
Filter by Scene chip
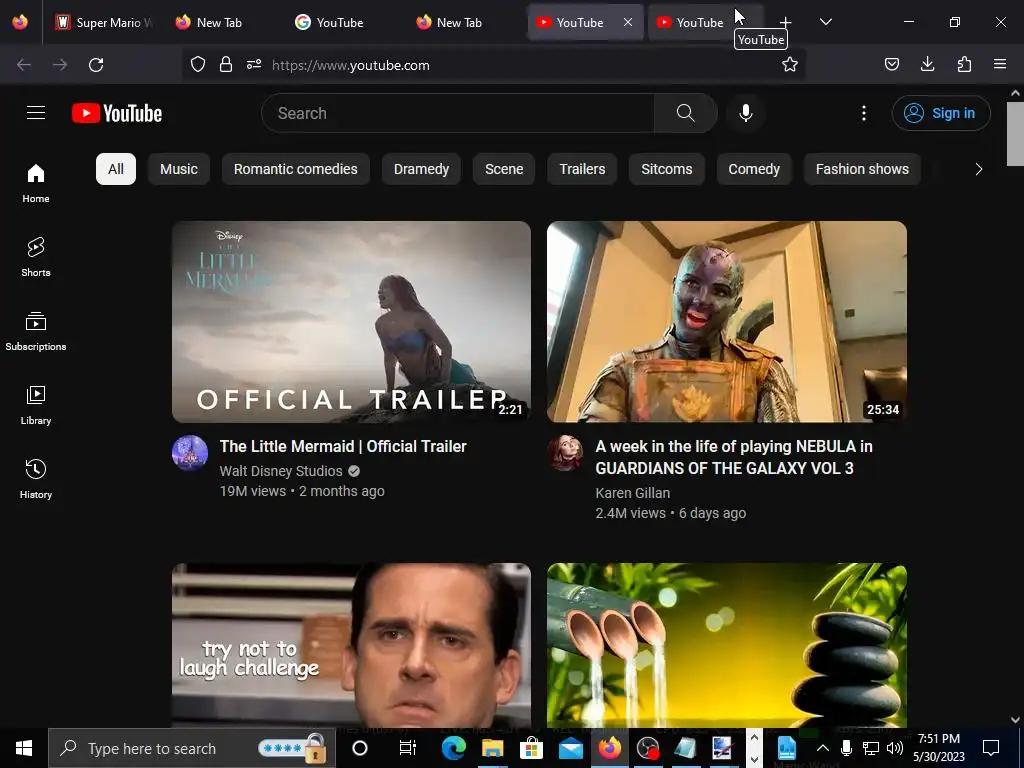[504, 169]
